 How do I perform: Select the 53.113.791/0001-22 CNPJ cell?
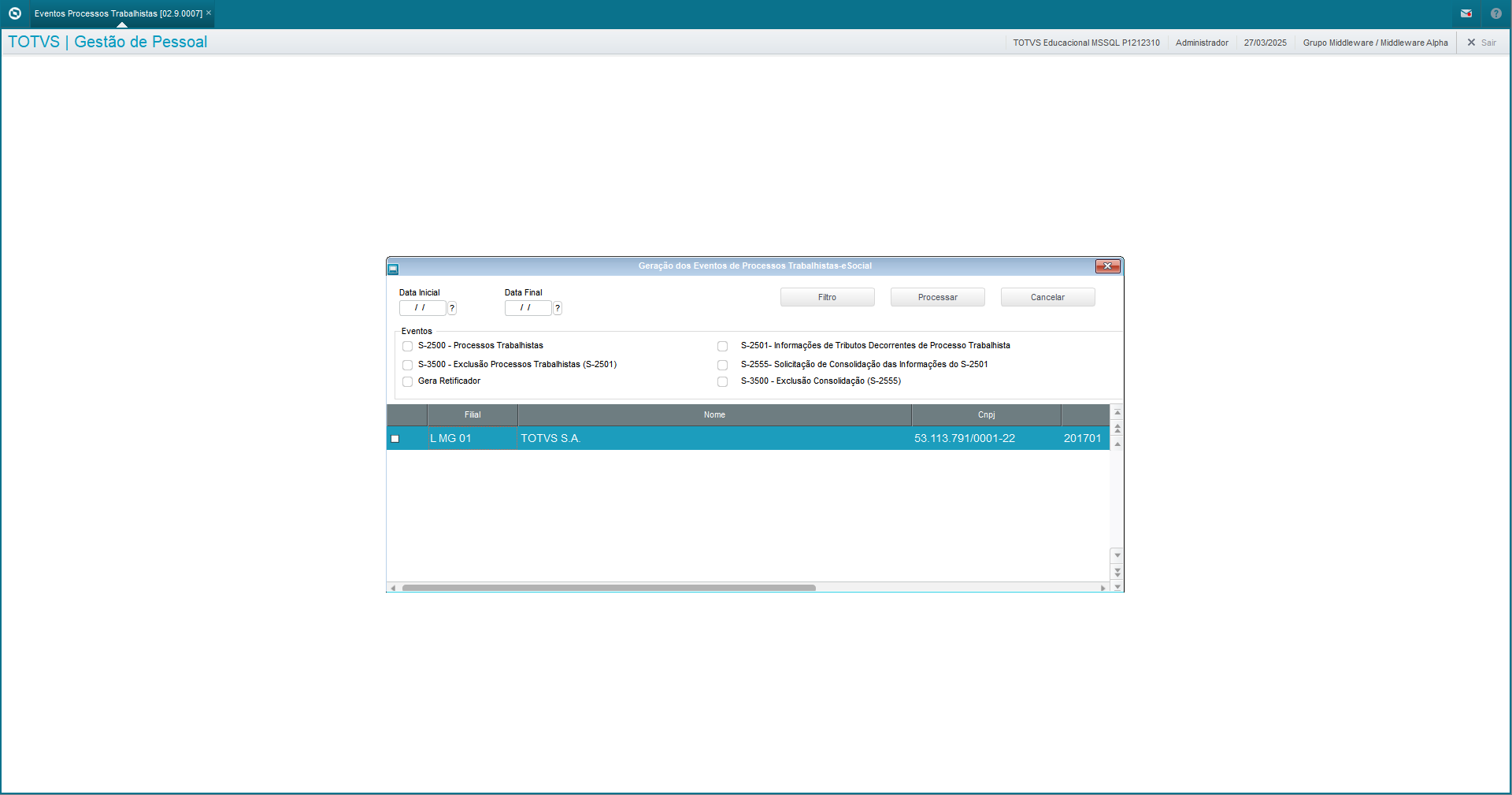point(986,438)
